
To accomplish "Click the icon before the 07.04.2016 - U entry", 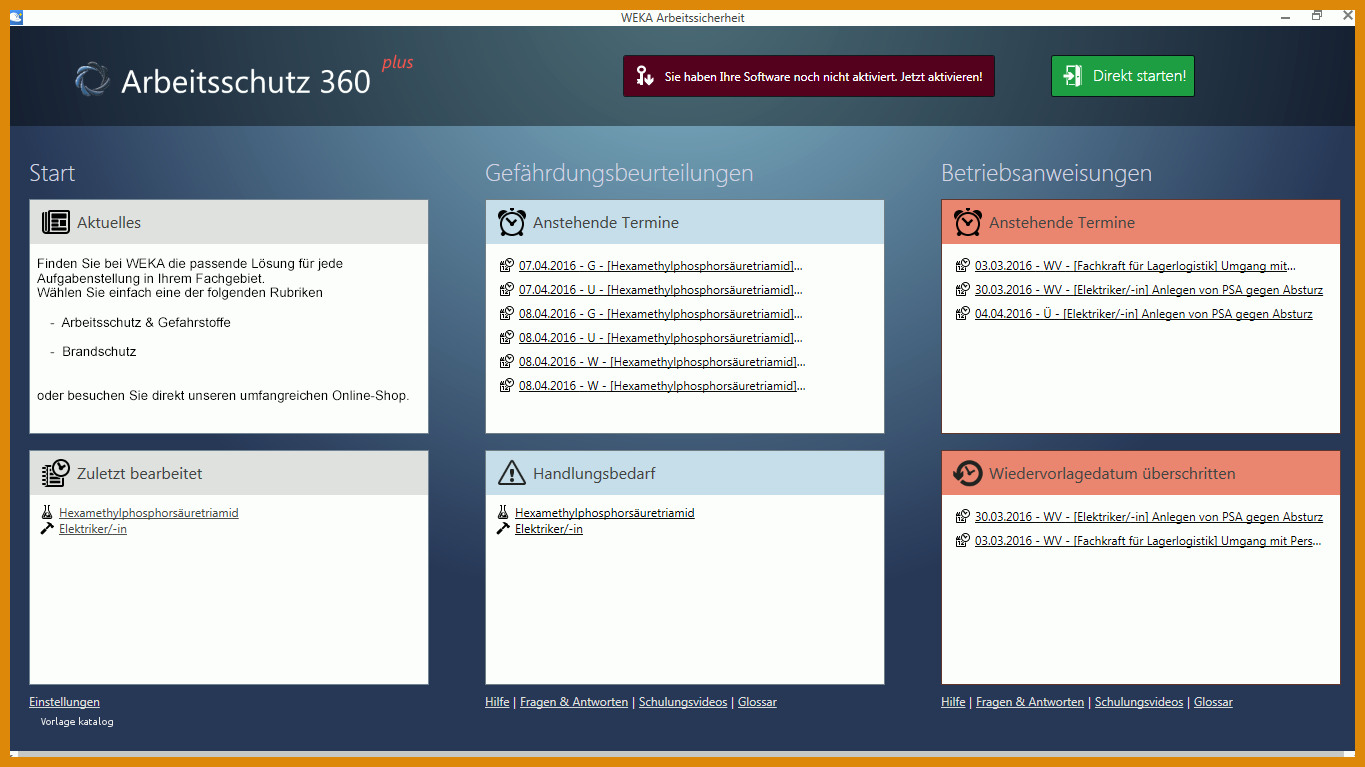I will pos(507,289).
